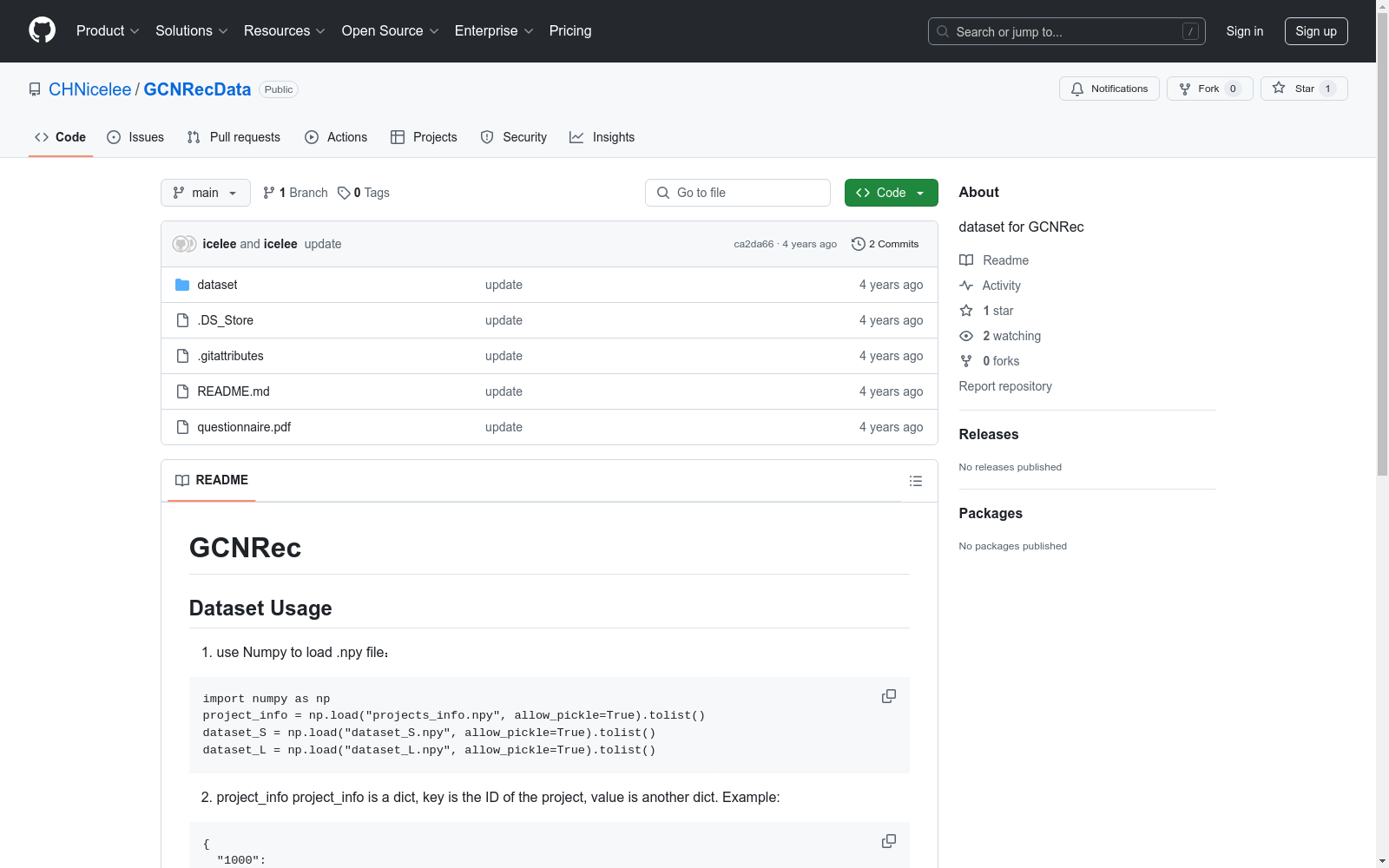Expand the Solutions menu

(x=192, y=31)
